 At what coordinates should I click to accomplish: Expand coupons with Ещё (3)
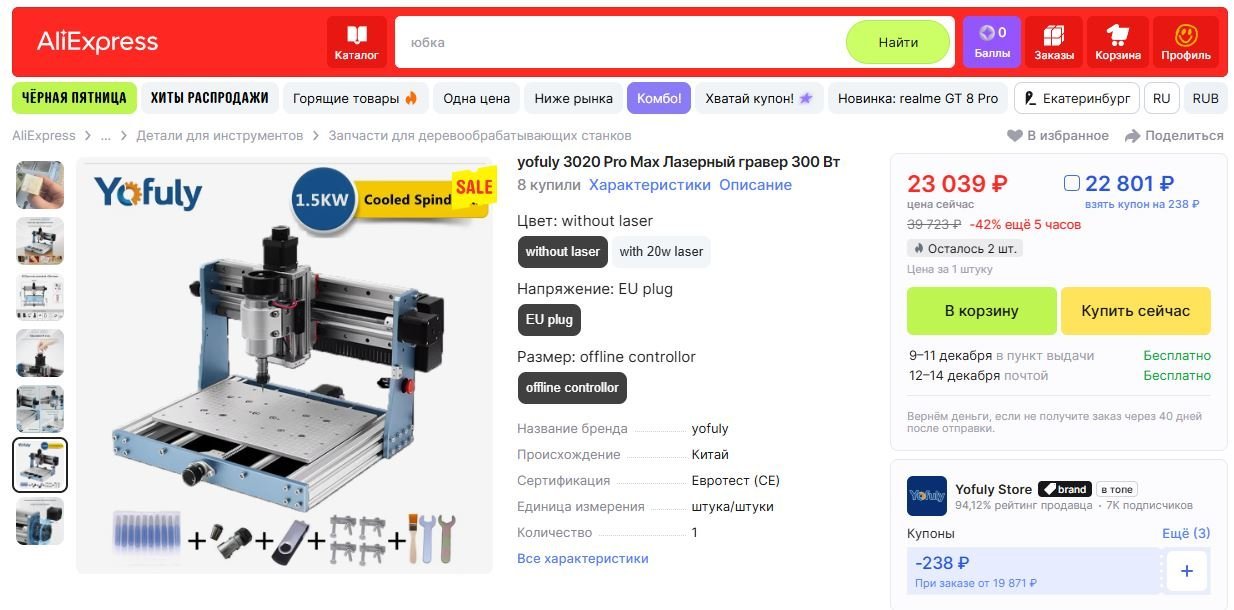1186,533
